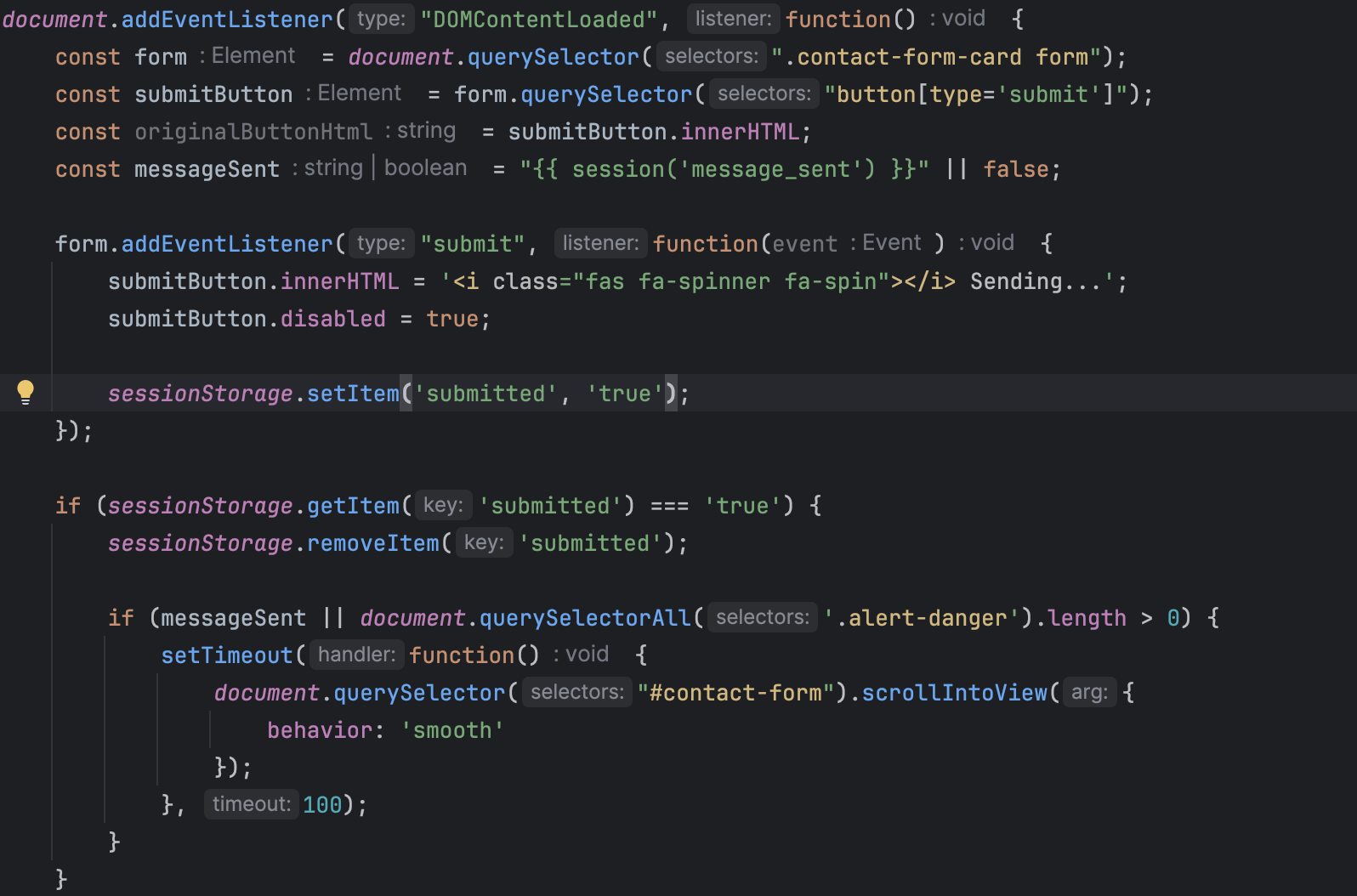This screenshot has height=896, width=1357.
Task: Click the sessionStorage.removeItem method call
Action: (274, 543)
